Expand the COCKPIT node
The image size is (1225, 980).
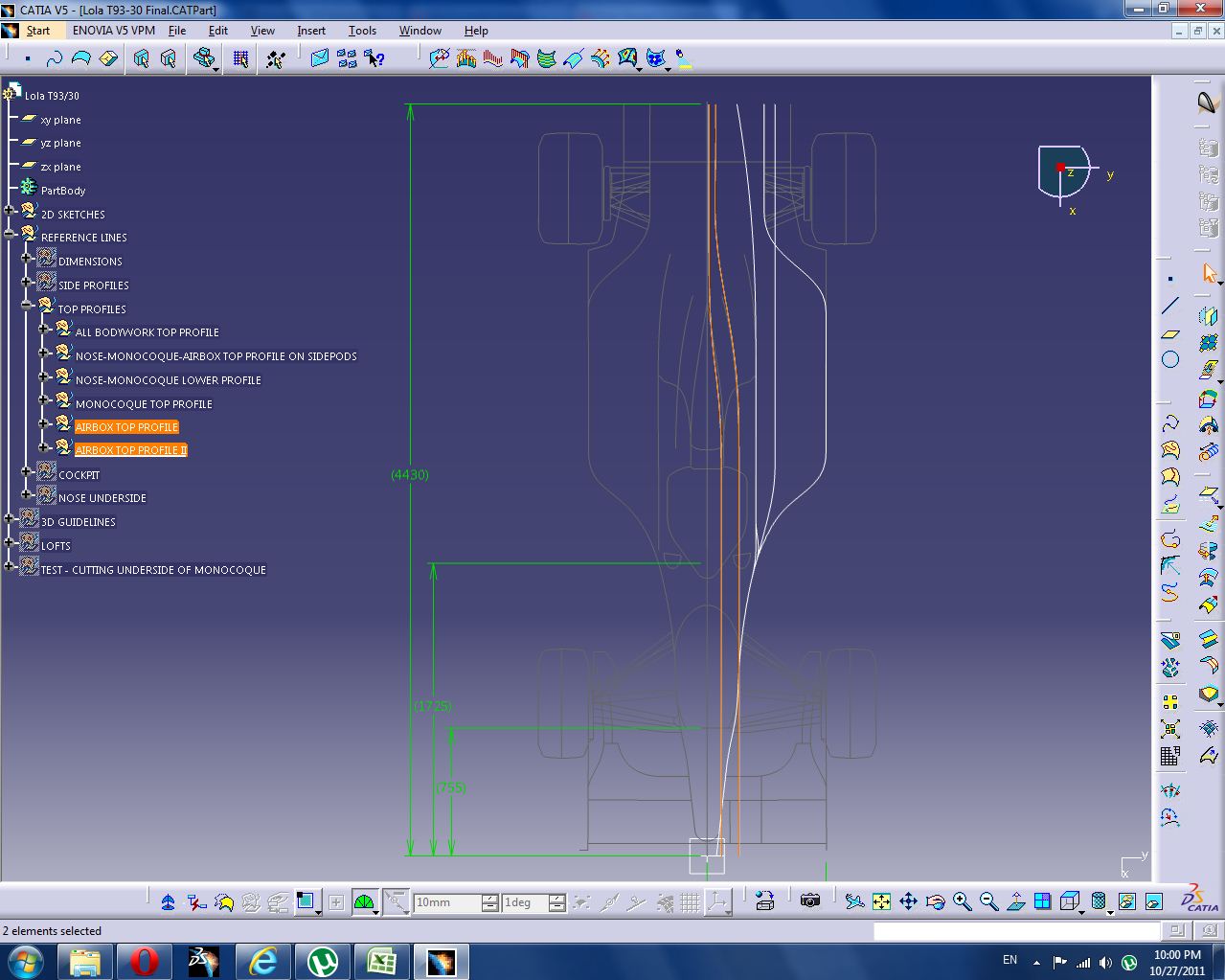click(x=27, y=471)
